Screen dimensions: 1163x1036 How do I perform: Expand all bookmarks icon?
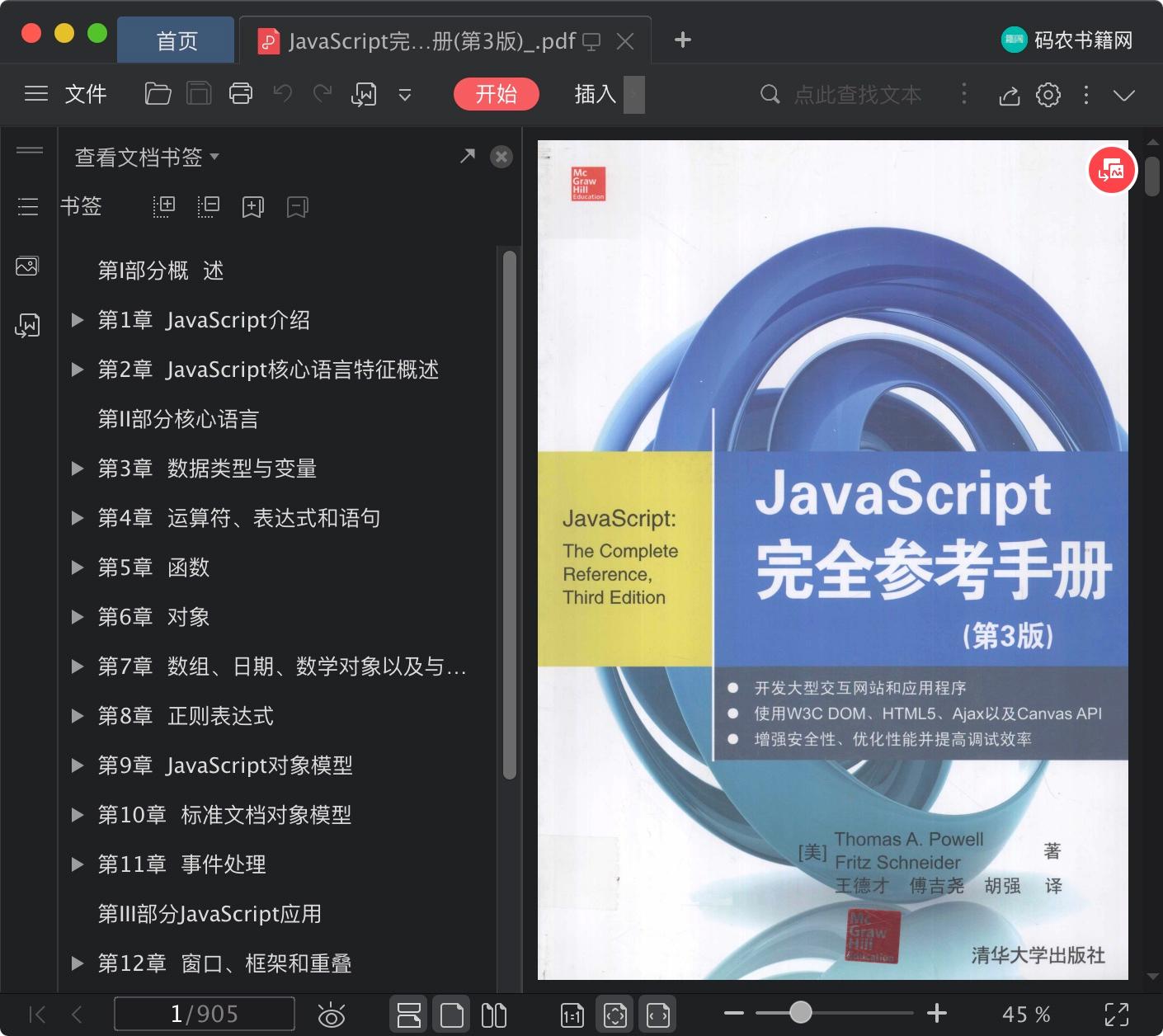pos(164,206)
